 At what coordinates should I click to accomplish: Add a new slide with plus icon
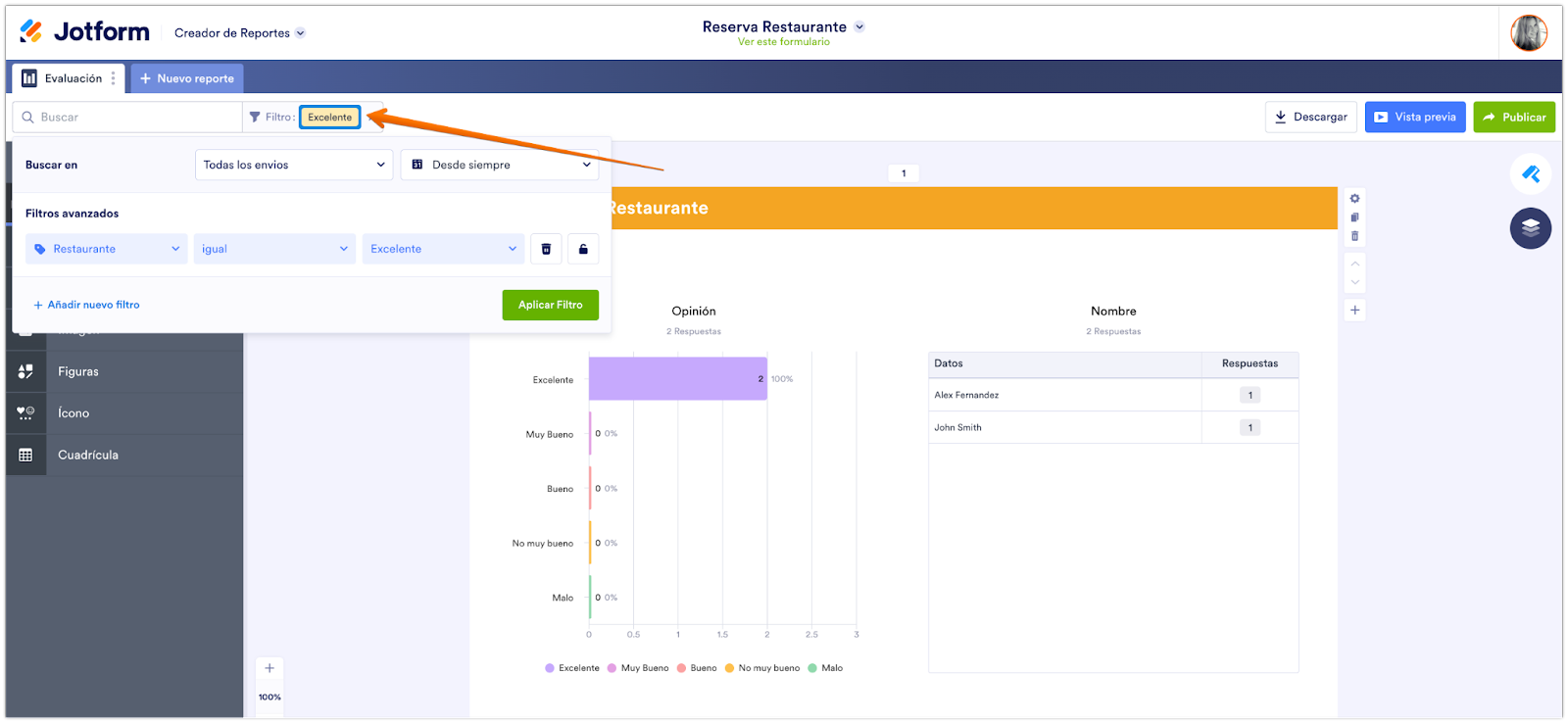[x=1354, y=311]
